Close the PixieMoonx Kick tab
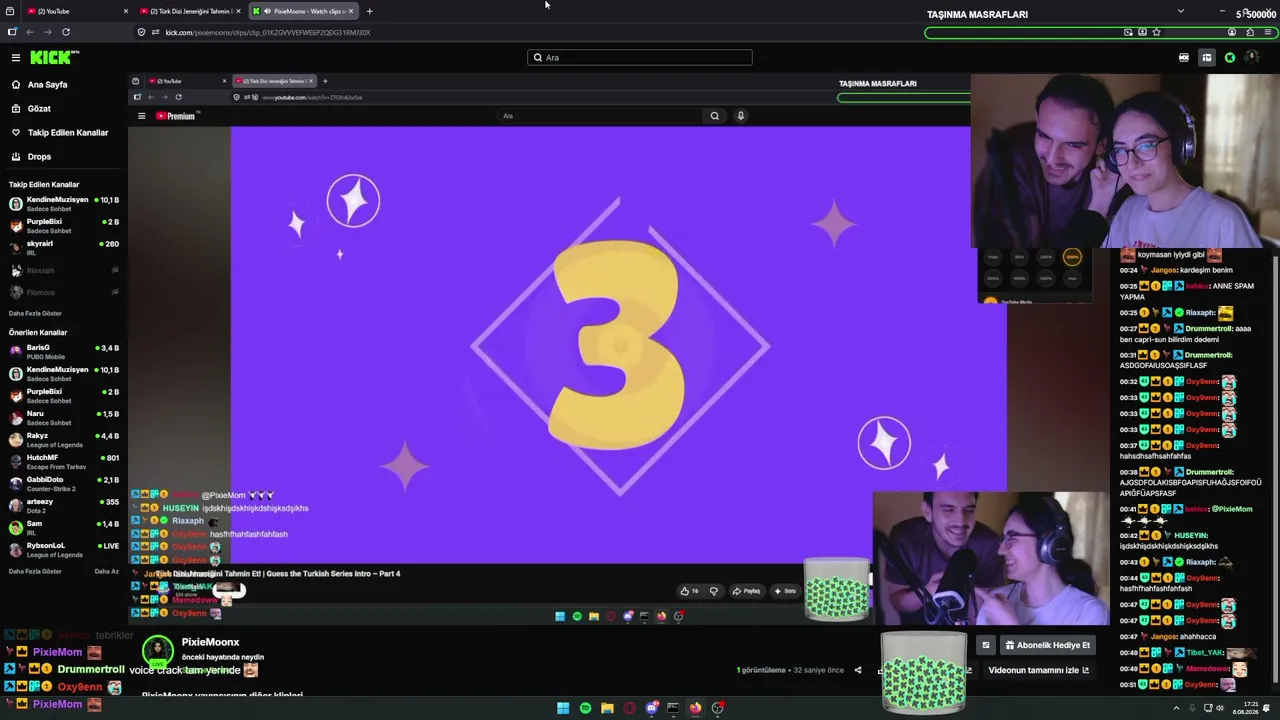 pyautogui.click(x=351, y=11)
